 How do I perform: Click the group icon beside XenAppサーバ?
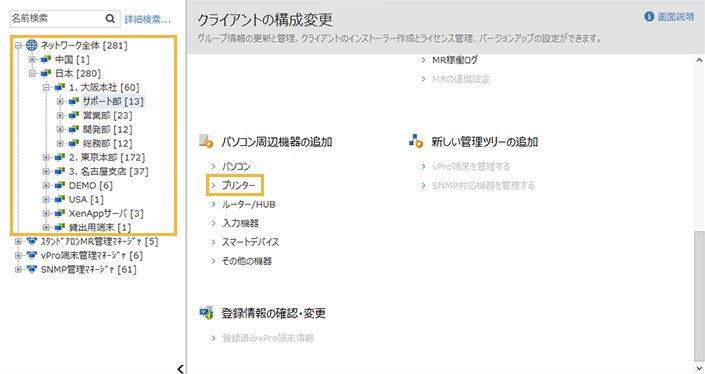60,213
